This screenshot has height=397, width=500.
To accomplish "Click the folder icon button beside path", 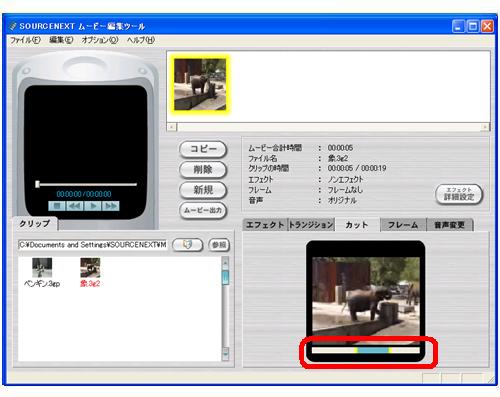I will (x=188, y=245).
